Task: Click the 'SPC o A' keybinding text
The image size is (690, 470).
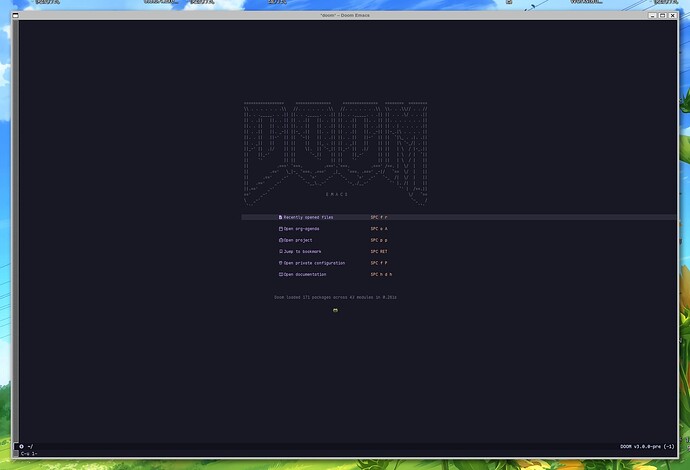Action: [379, 229]
